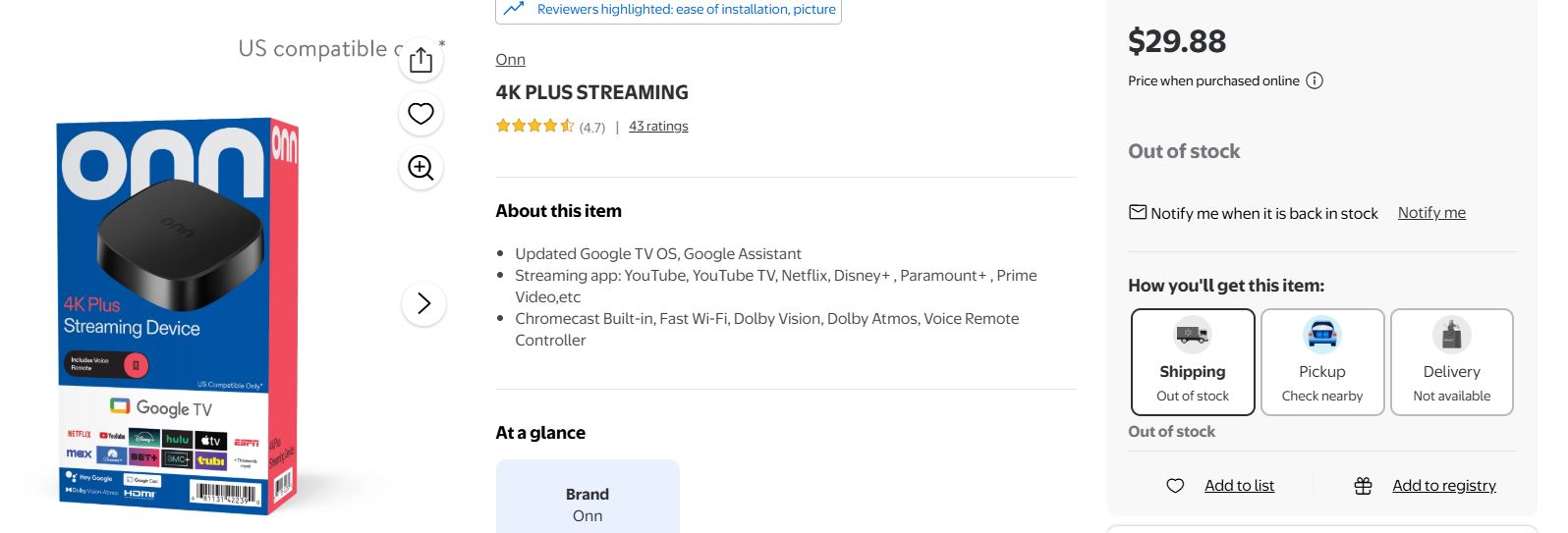
Task: Select the Shipping fulfillment option
Action: tap(1193, 362)
